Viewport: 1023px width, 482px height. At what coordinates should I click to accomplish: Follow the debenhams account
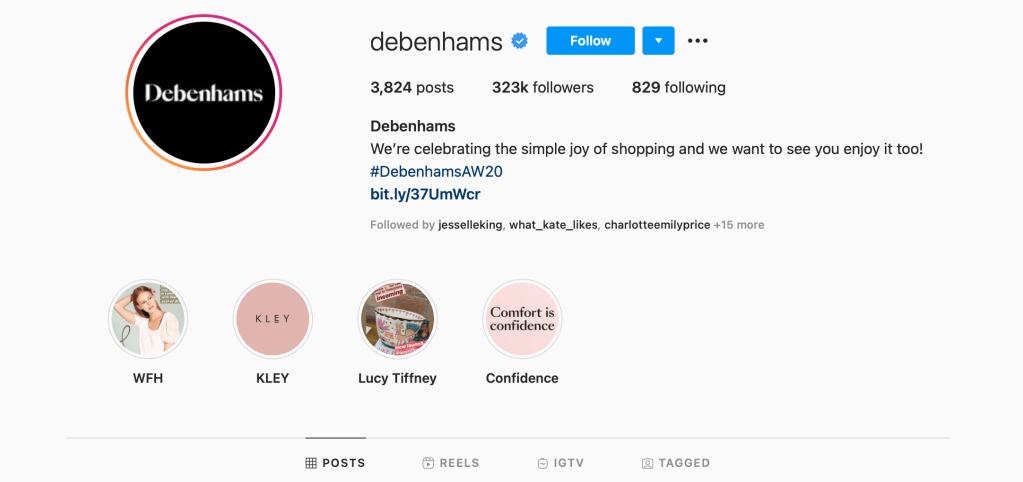pyautogui.click(x=590, y=41)
